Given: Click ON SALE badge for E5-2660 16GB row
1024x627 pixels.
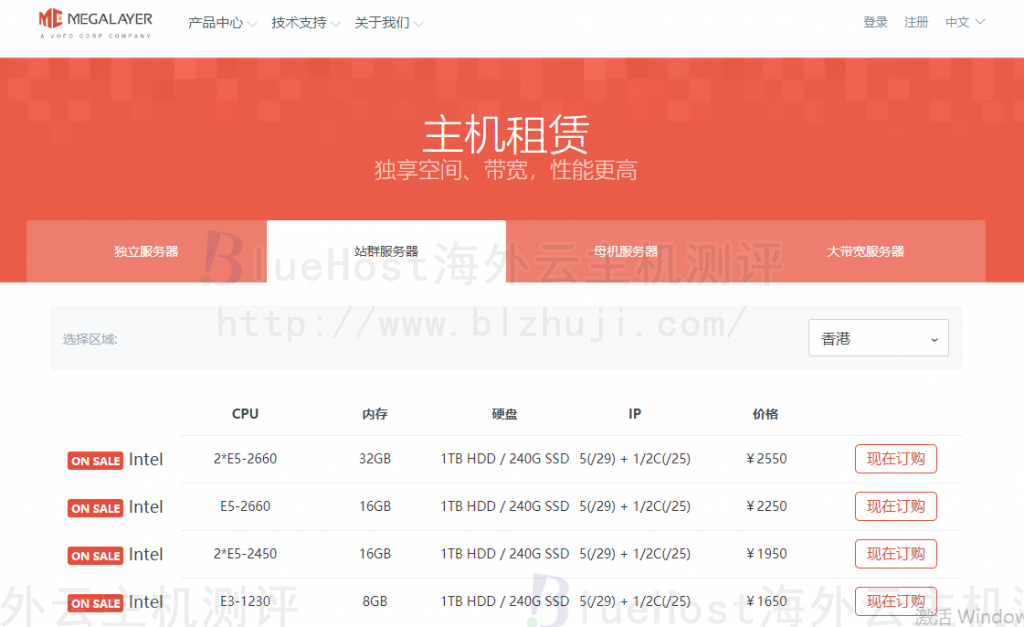Looking at the screenshot, I should pos(95,508).
